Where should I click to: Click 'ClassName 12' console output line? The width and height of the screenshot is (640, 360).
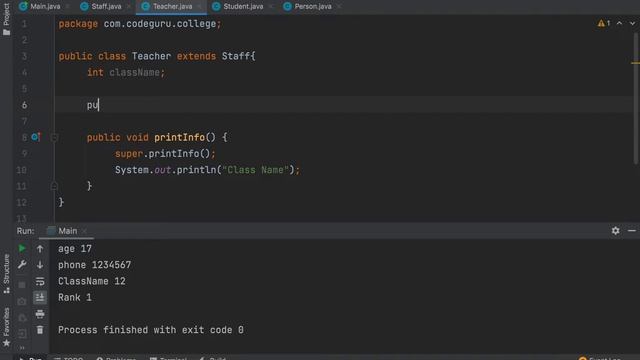coord(91,281)
